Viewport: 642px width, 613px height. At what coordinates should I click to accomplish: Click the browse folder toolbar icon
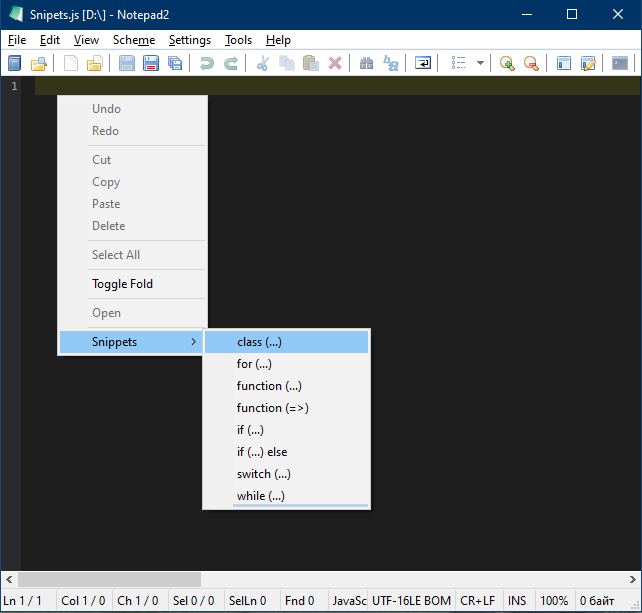coord(95,63)
